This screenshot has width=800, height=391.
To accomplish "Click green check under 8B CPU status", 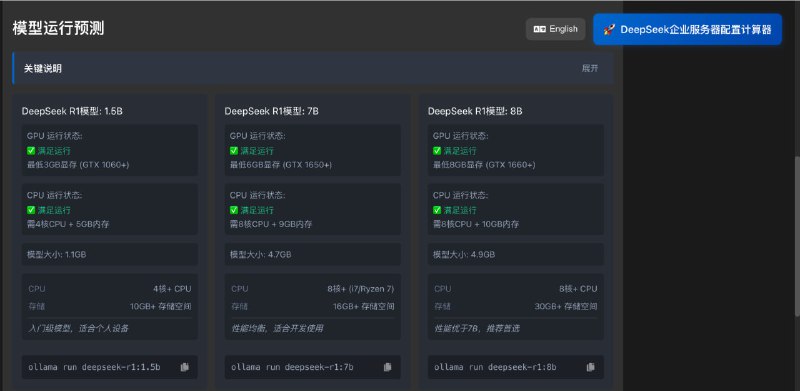I will click(437, 210).
